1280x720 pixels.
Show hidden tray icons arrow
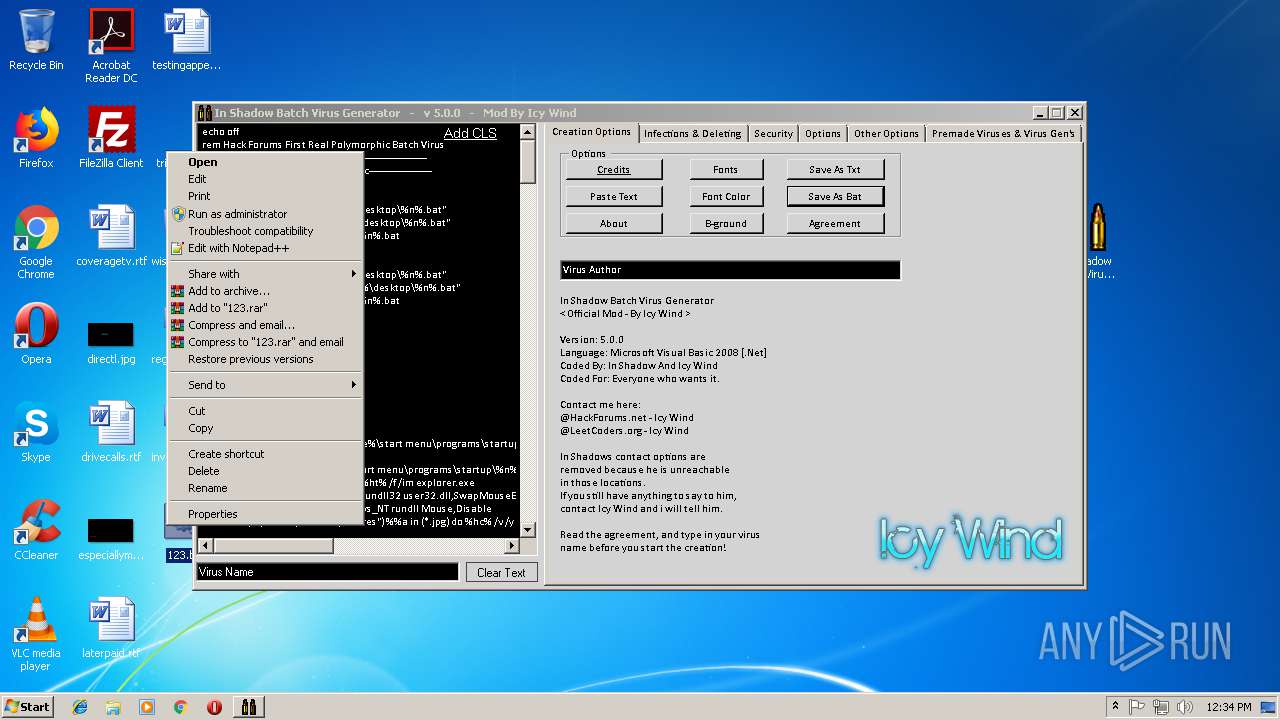coord(1115,707)
